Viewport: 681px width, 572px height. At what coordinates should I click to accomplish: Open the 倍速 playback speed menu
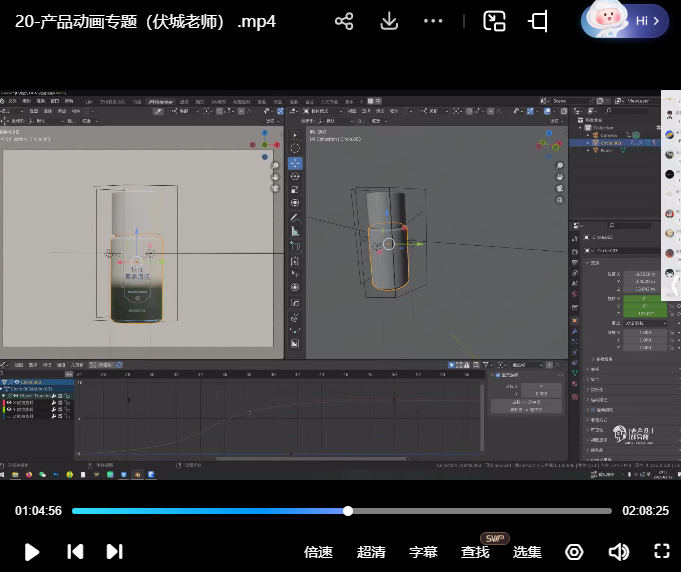click(318, 552)
